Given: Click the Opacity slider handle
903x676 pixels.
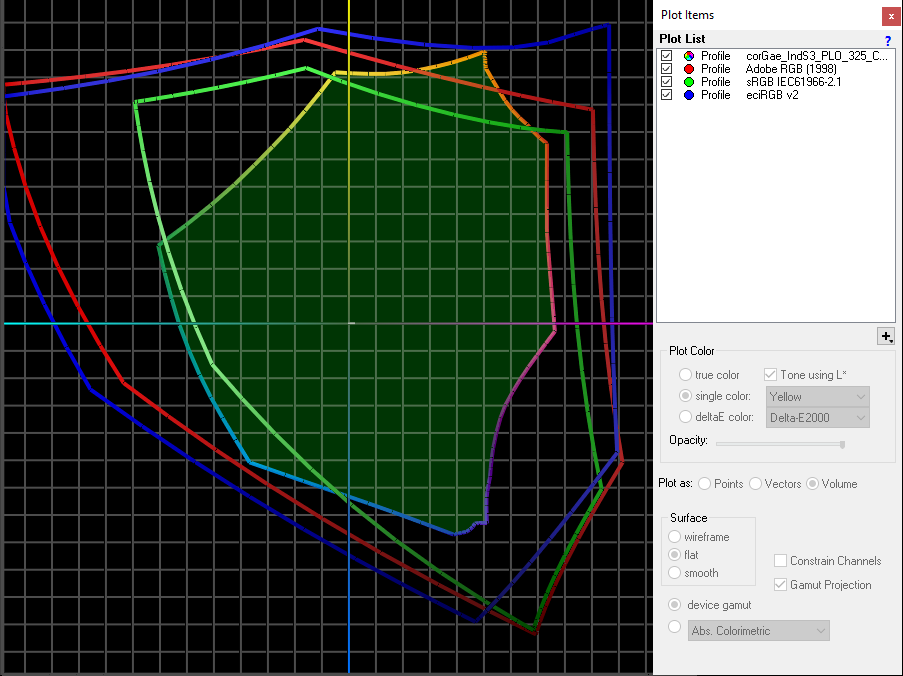Looking at the screenshot, I should [843, 445].
